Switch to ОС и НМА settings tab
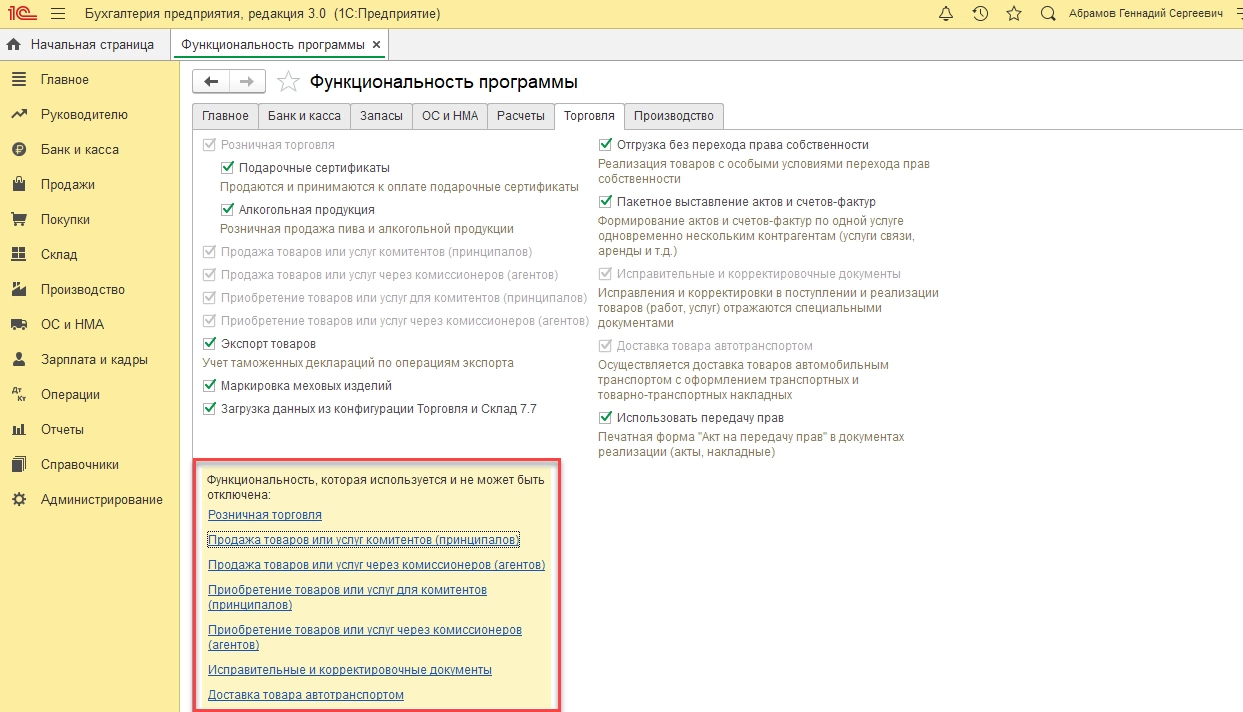1243x712 pixels. point(450,116)
